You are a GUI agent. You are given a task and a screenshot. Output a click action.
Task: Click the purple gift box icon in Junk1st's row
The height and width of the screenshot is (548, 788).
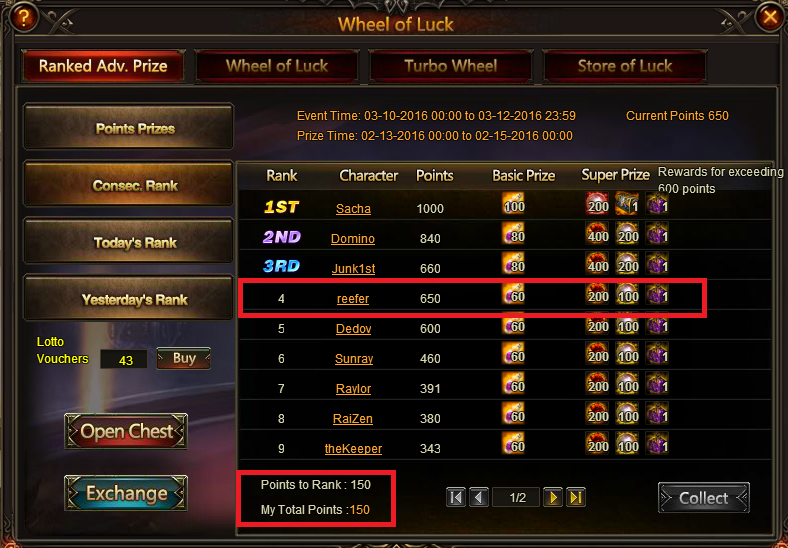tap(657, 264)
